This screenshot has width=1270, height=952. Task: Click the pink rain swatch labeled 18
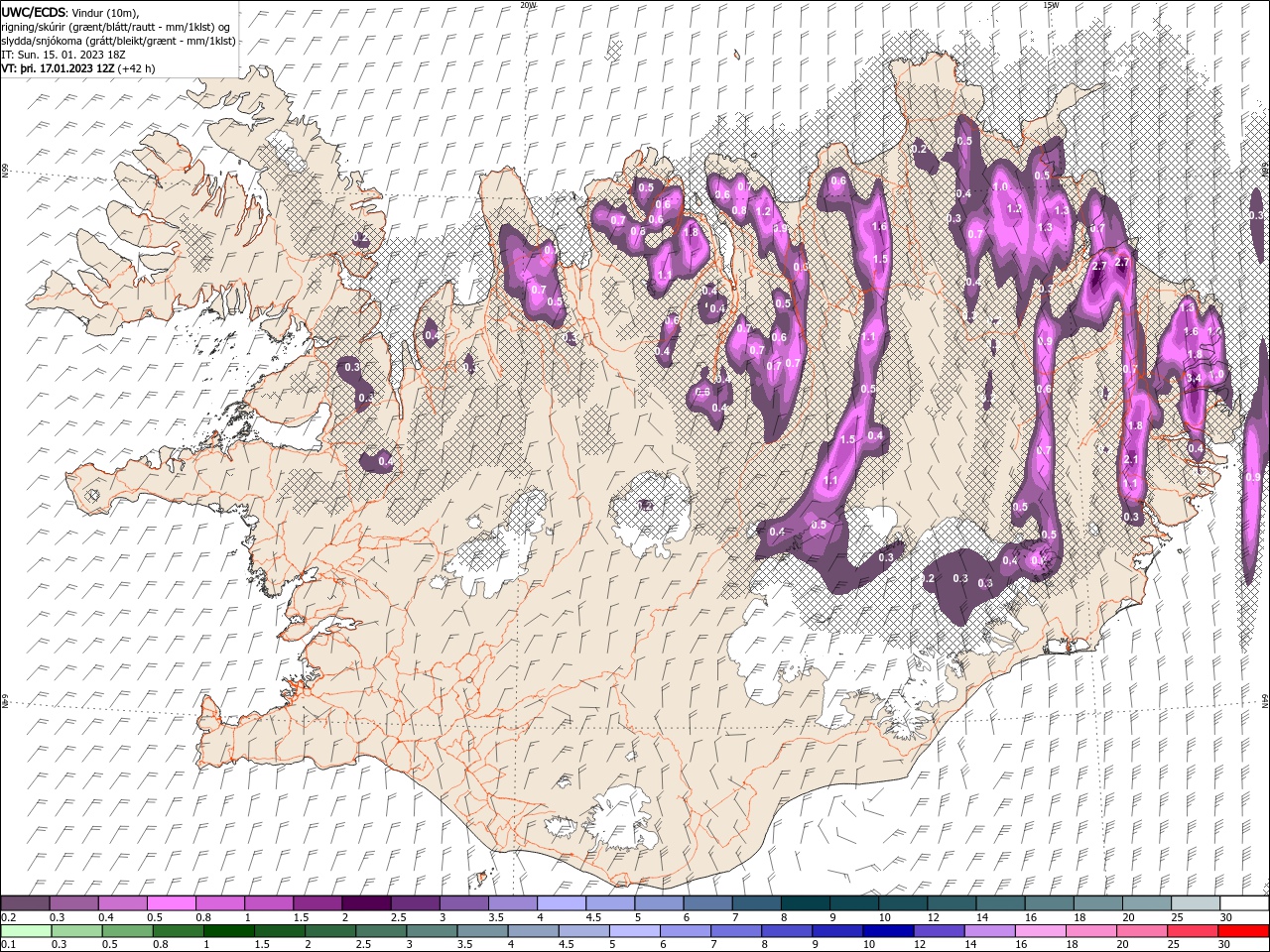coord(1090,930)
